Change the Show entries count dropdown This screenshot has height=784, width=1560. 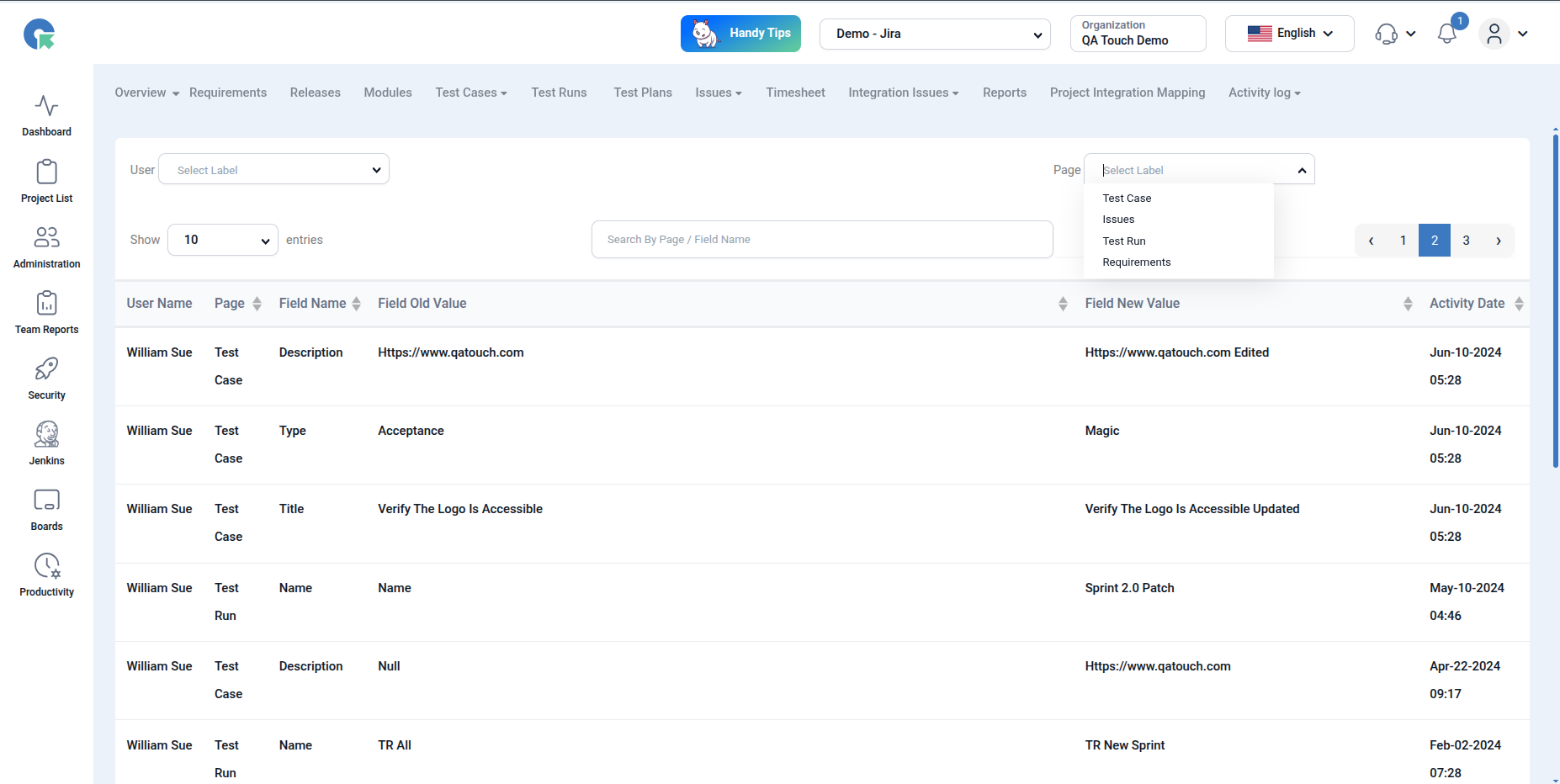click(x=223, y=240)
